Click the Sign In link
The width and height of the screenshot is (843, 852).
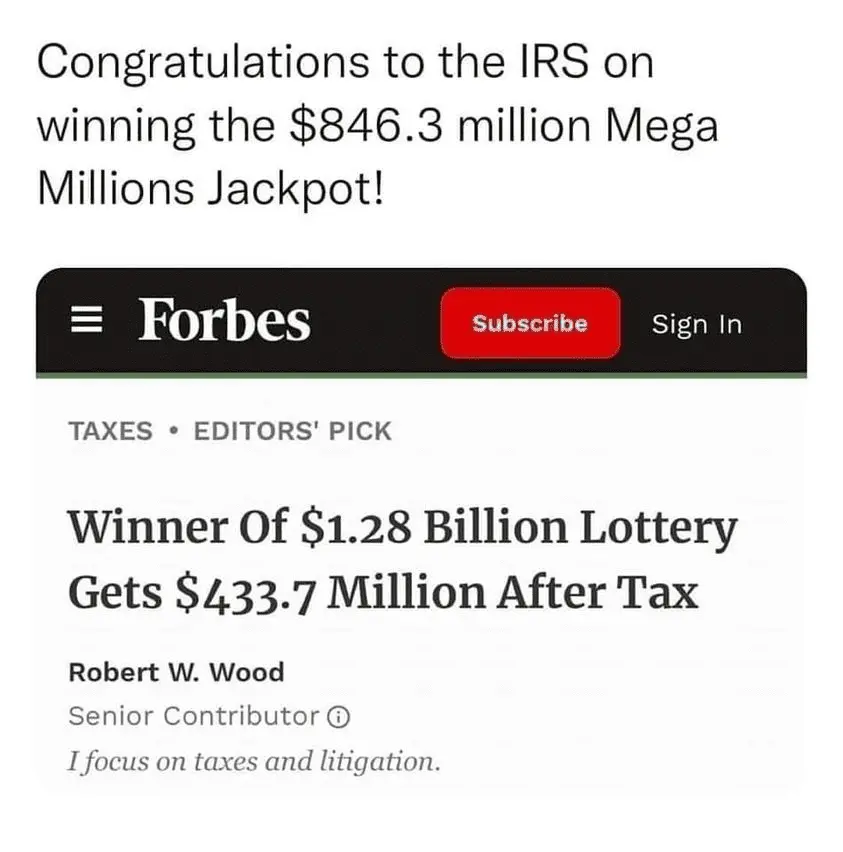coord(696,324)
